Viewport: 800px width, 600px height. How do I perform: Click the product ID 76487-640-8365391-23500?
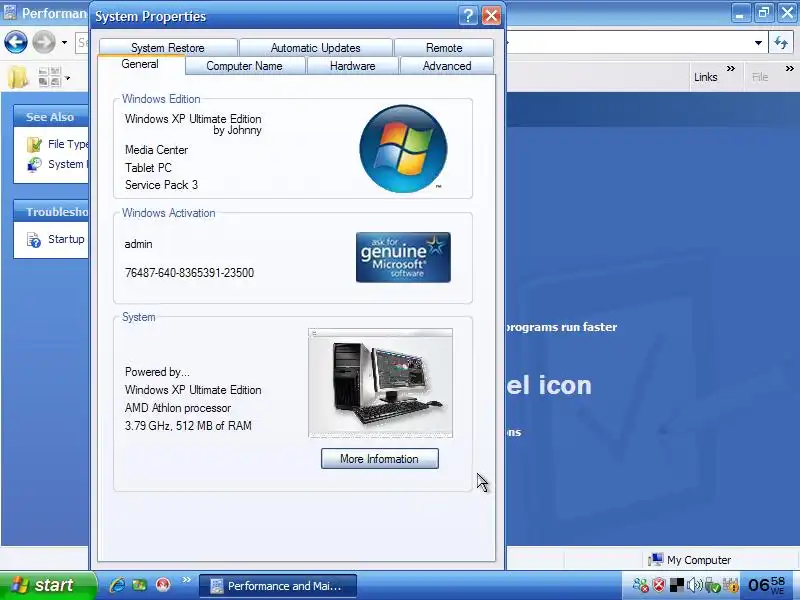point(189,273)
